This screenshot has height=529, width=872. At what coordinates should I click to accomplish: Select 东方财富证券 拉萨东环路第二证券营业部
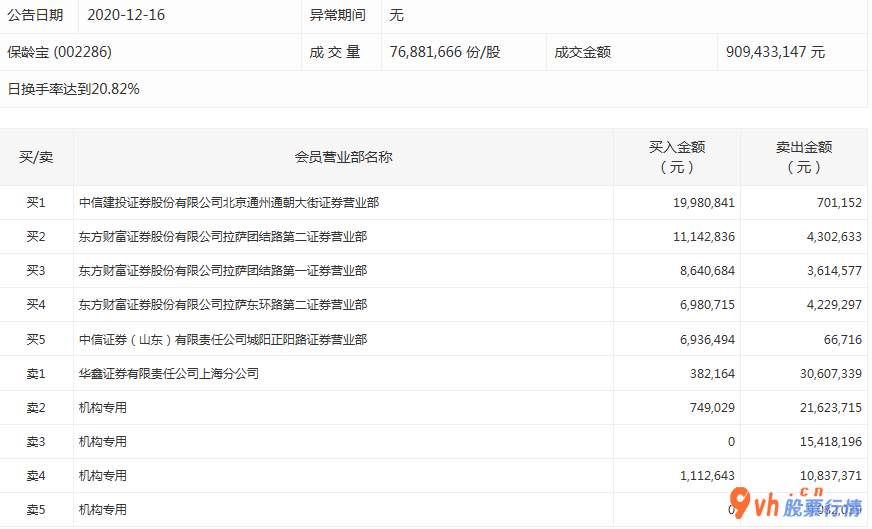222,305
